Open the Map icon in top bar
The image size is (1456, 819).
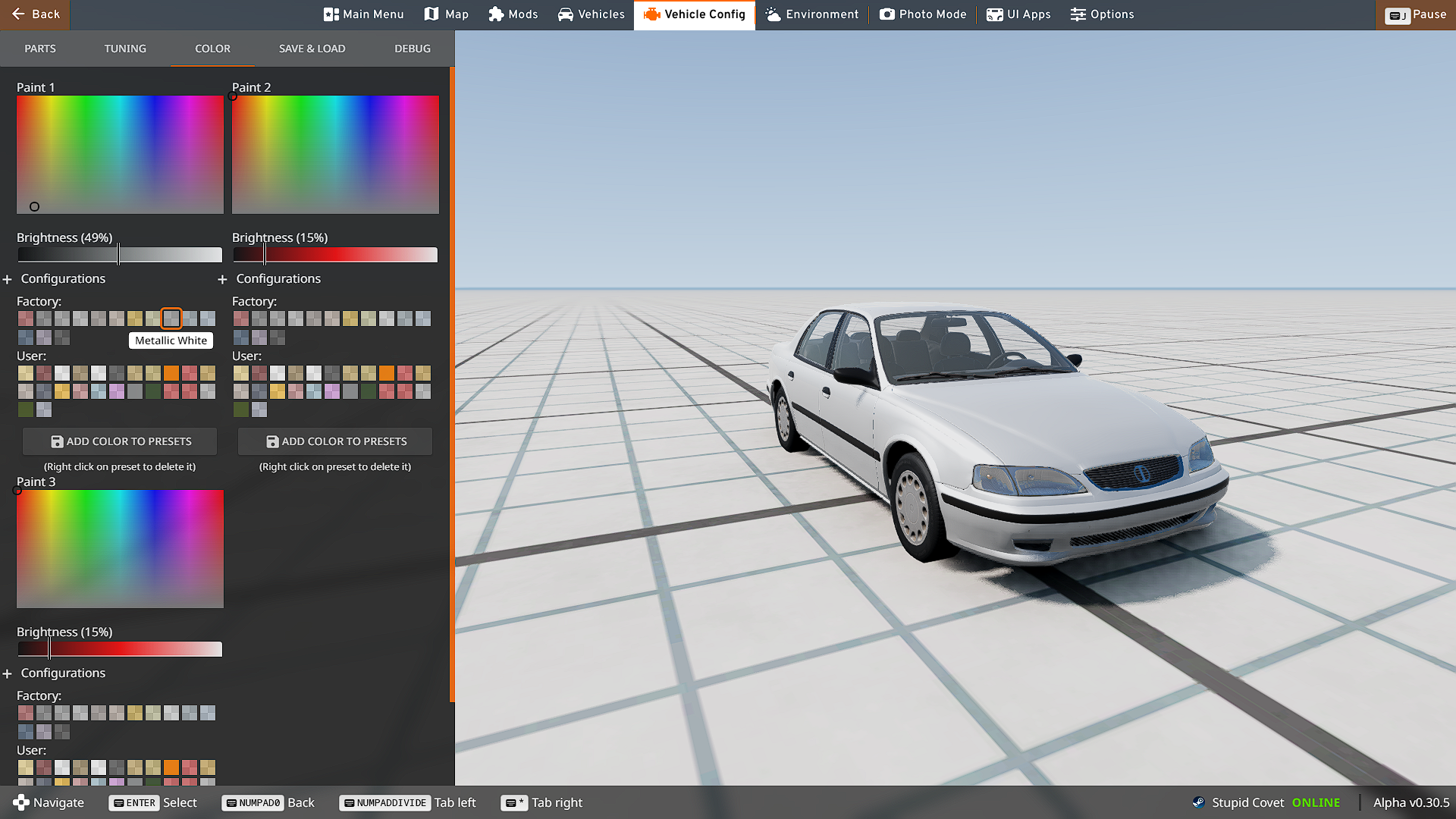431,14
